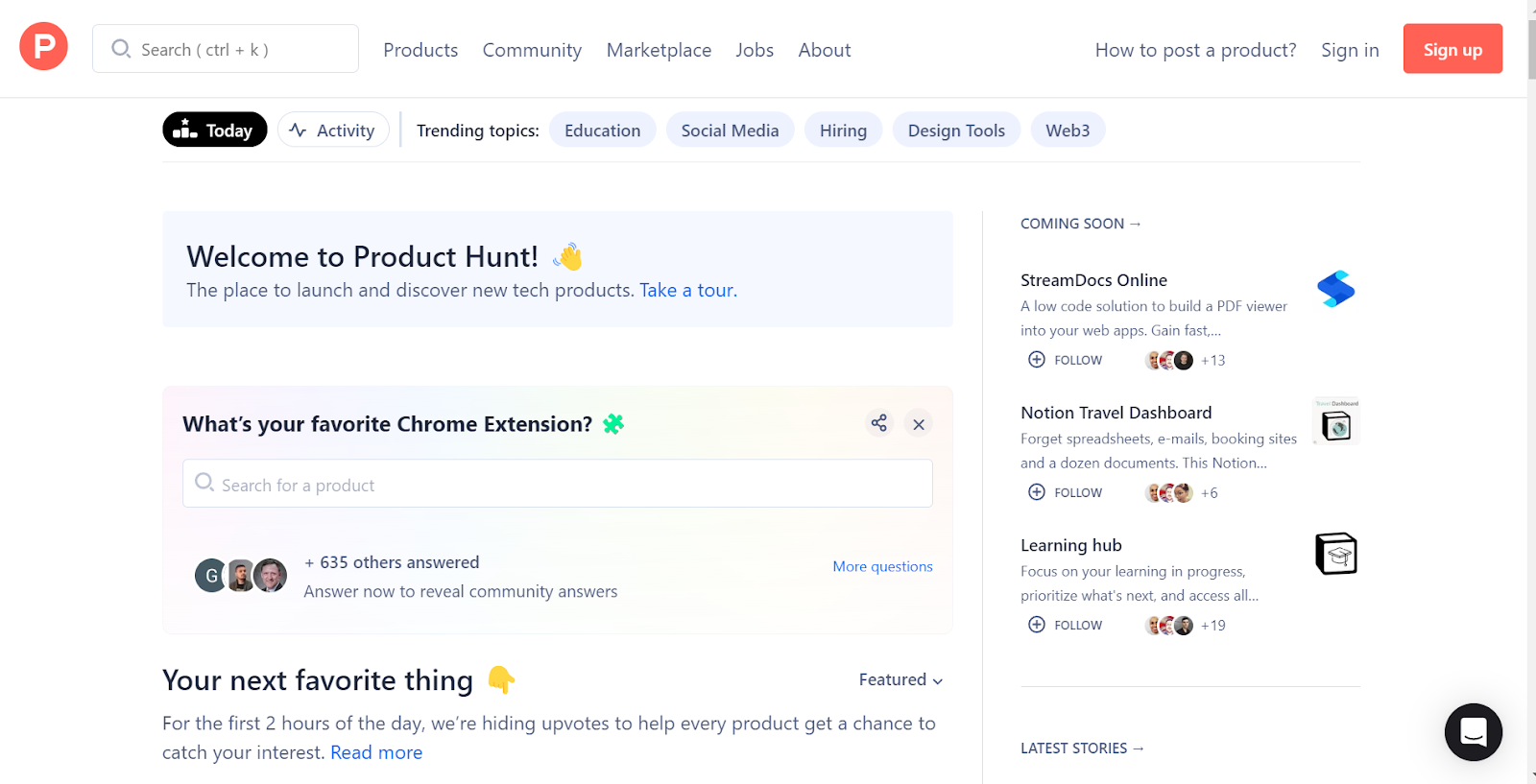Screen dimensions: 1536x784
Task: Open the Jobs page
Action: click(x=755, y=50)
